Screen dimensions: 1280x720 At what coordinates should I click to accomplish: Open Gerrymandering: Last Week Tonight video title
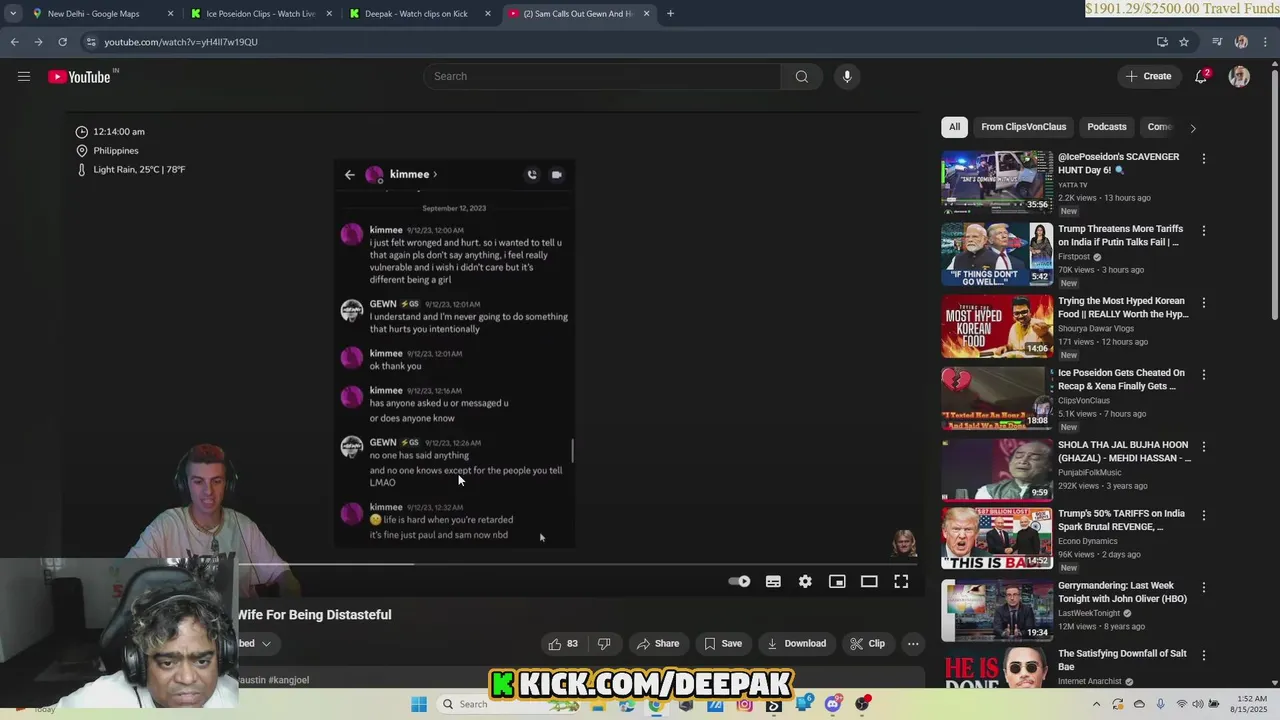click(x=1122, y=592)
